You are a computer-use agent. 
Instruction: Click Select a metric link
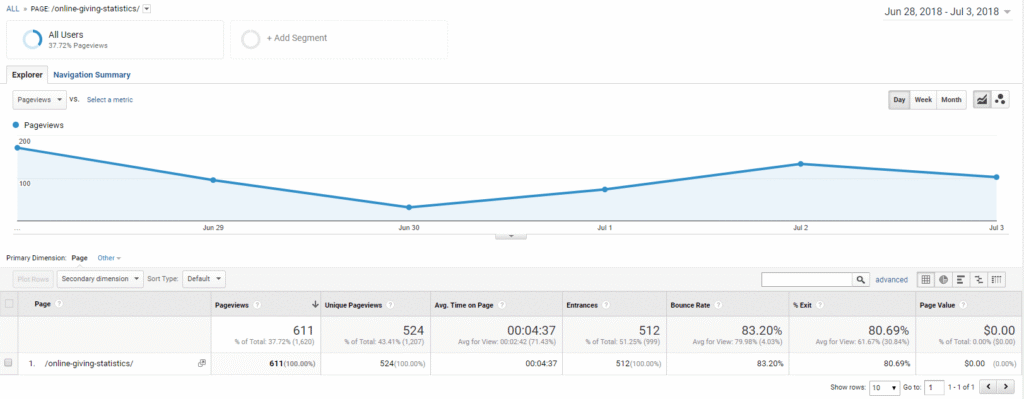point(110,100)
